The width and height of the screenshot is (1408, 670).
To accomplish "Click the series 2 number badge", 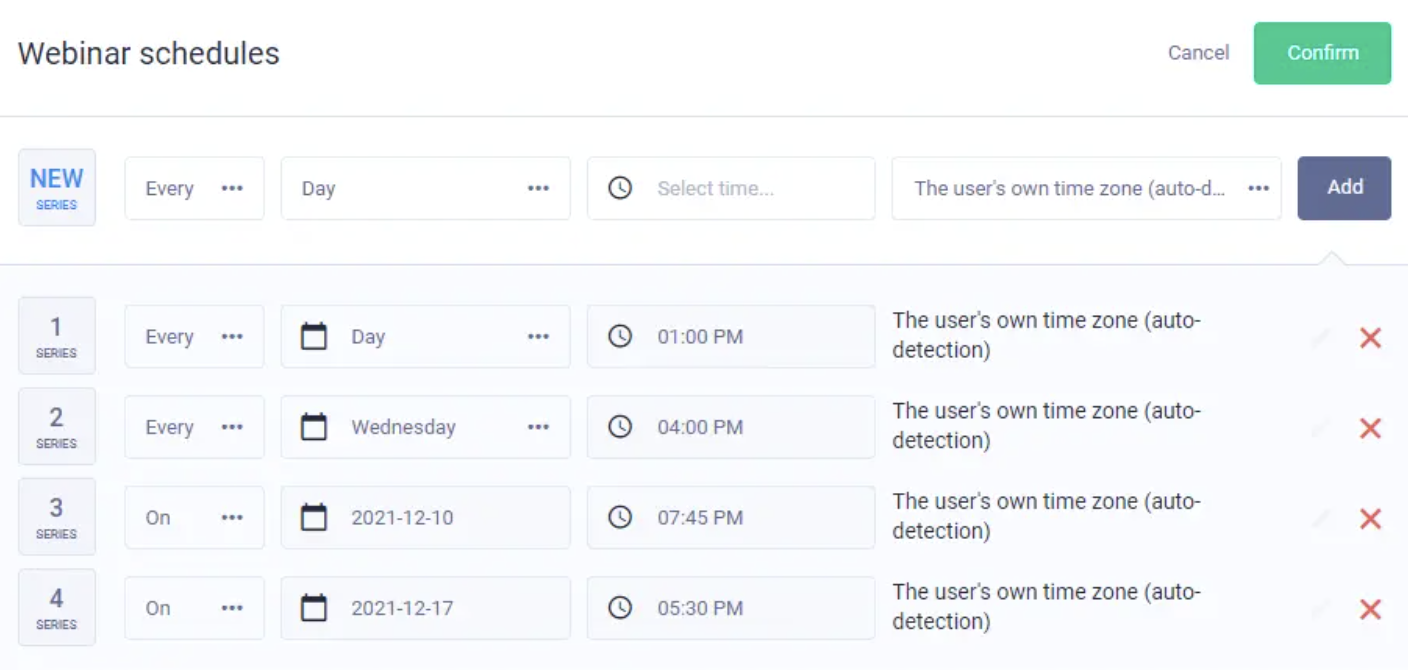I will (57, 426).
